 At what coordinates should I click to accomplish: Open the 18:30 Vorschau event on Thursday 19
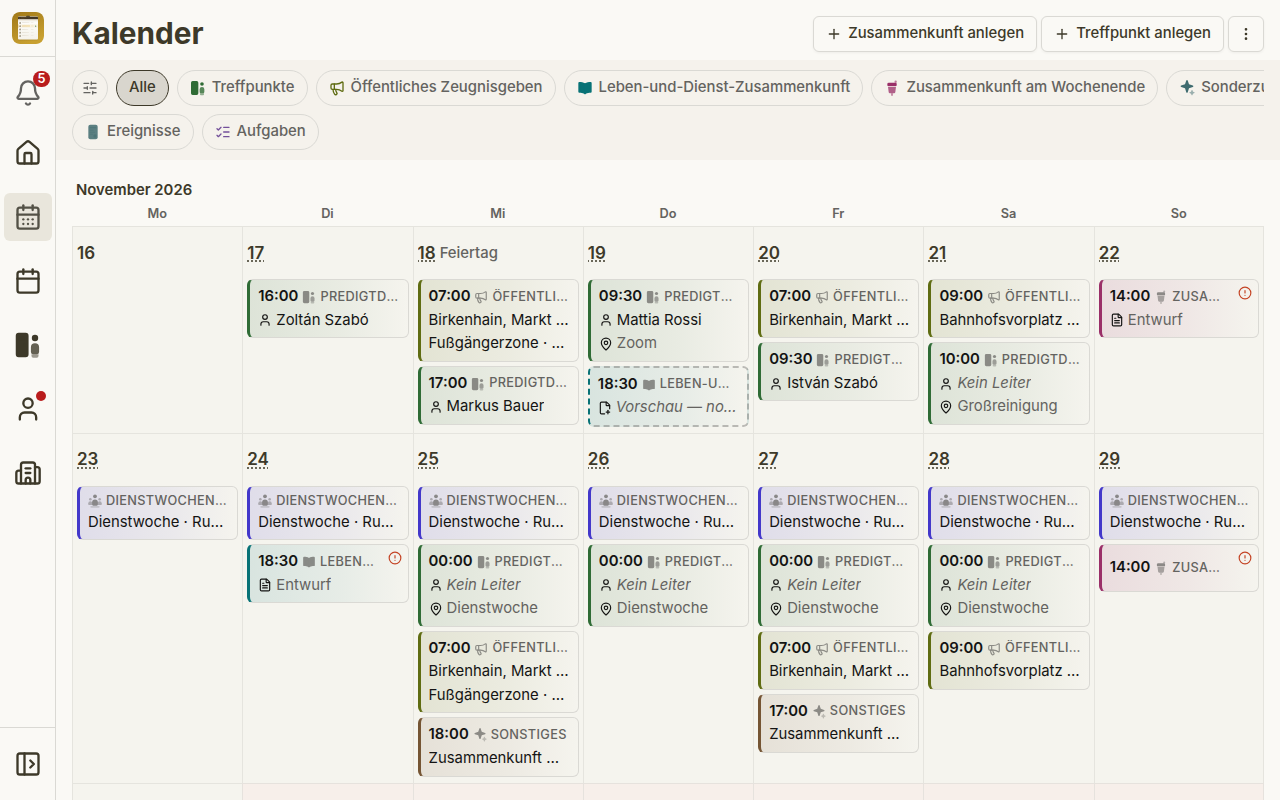point(668,396)
